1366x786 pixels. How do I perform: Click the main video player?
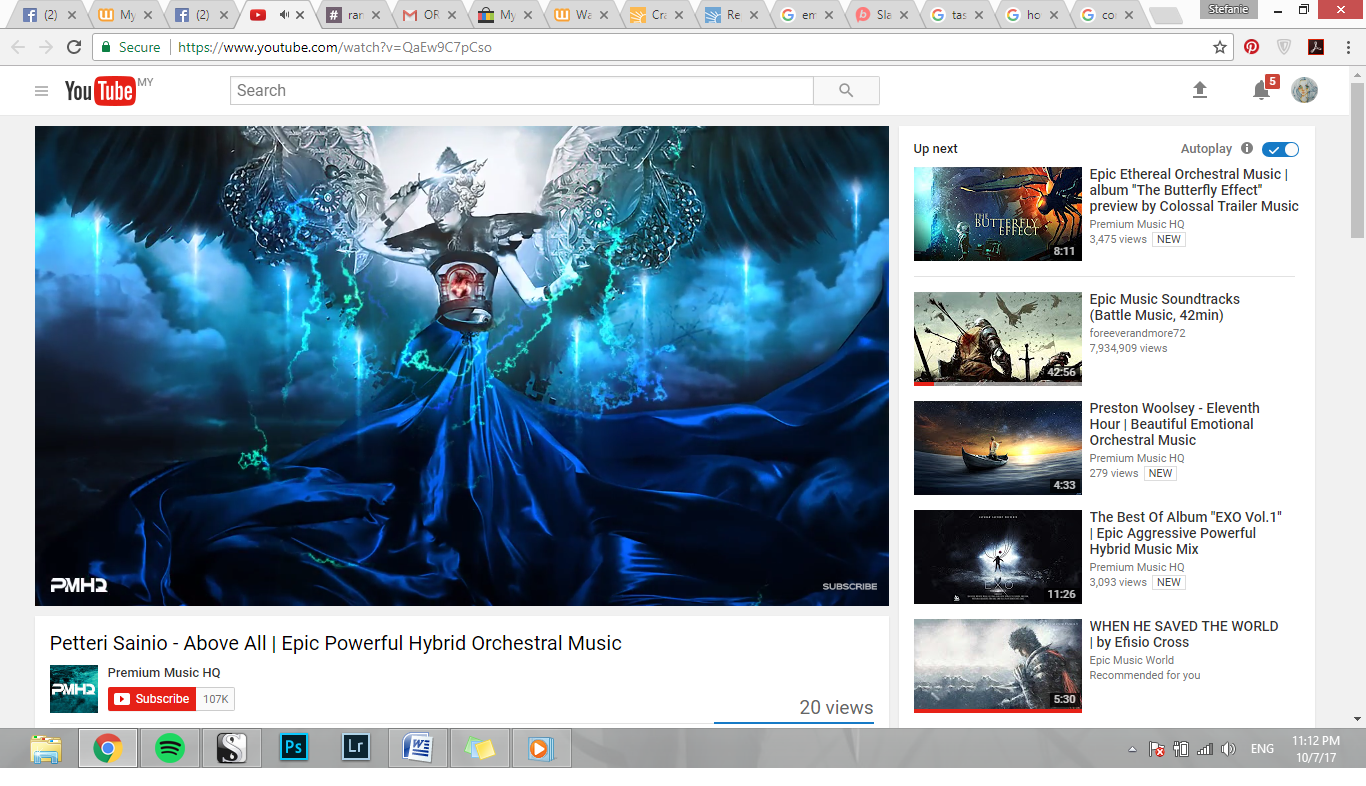tap(462, 366)
